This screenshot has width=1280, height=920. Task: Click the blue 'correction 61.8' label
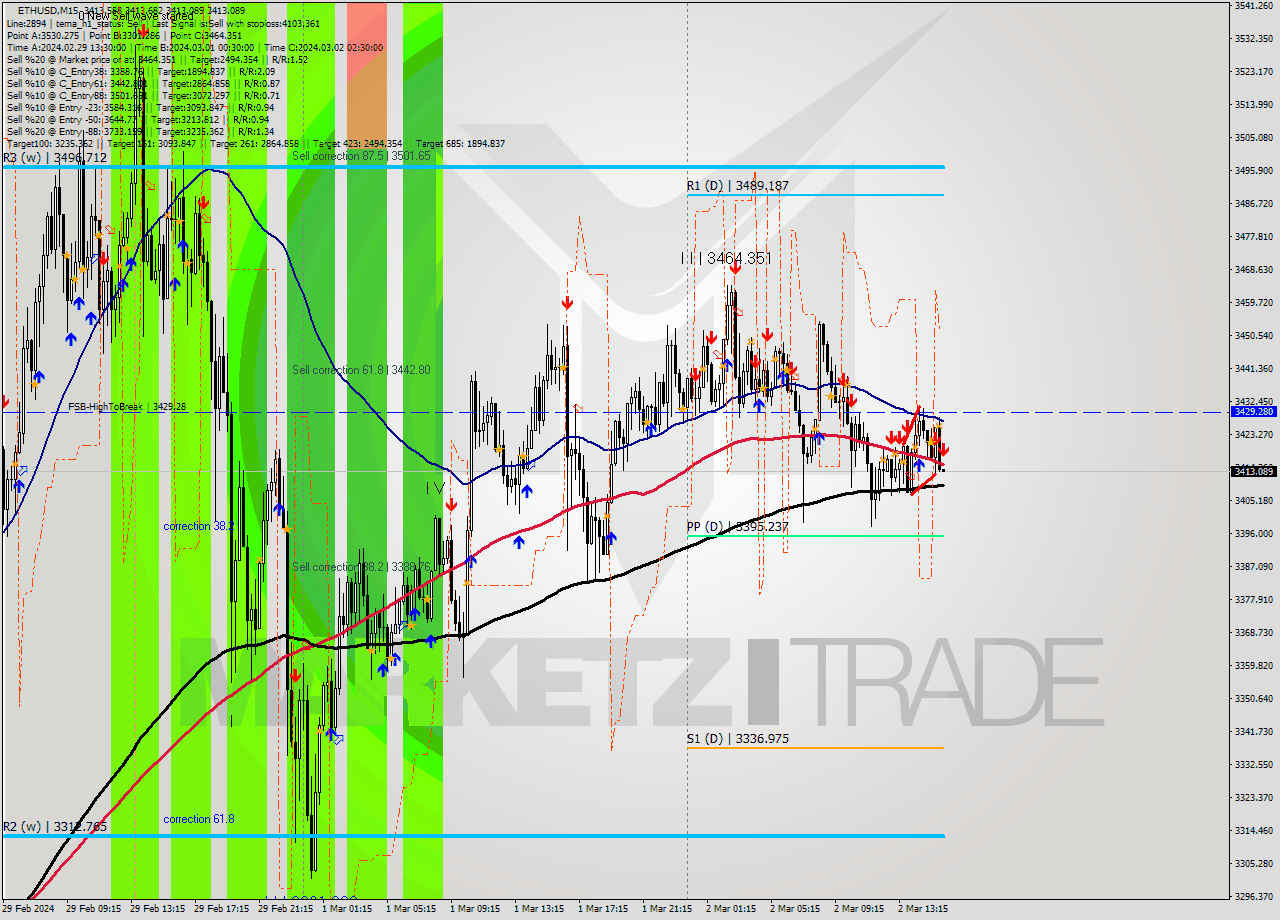[199, 819]
